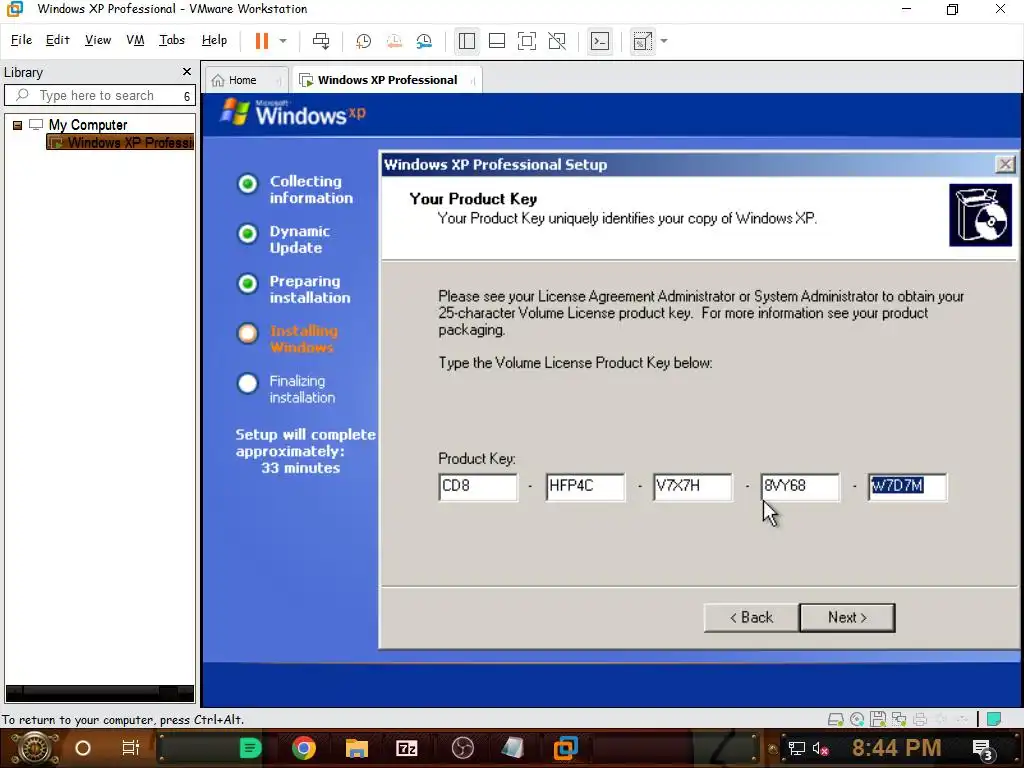This screenshot has width=1024, height=768.
Task: Click the floppy device status icon
Action: pos(878,720)
